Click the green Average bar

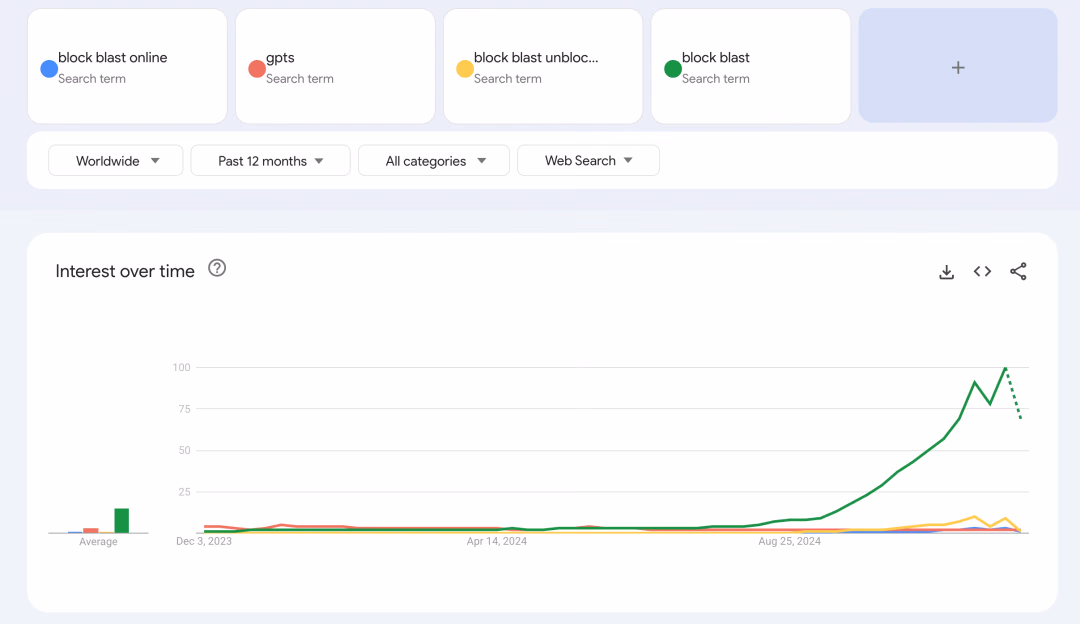[x=122, y=521]
